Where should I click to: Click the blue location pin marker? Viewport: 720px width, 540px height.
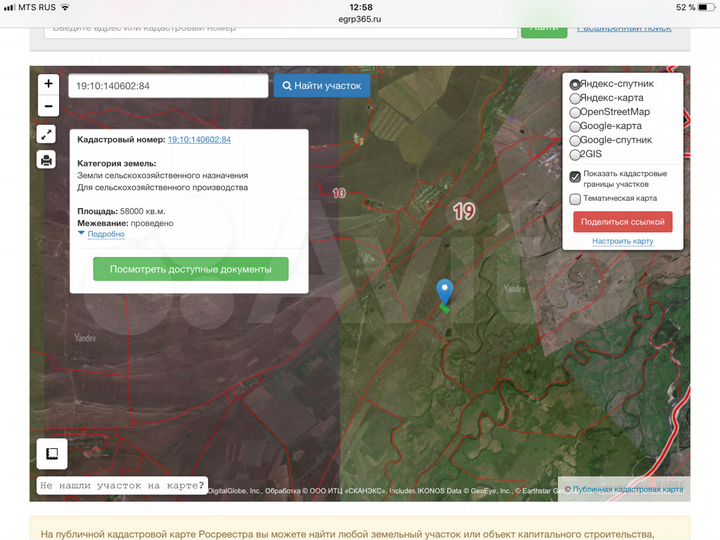[x=445, y=292]
